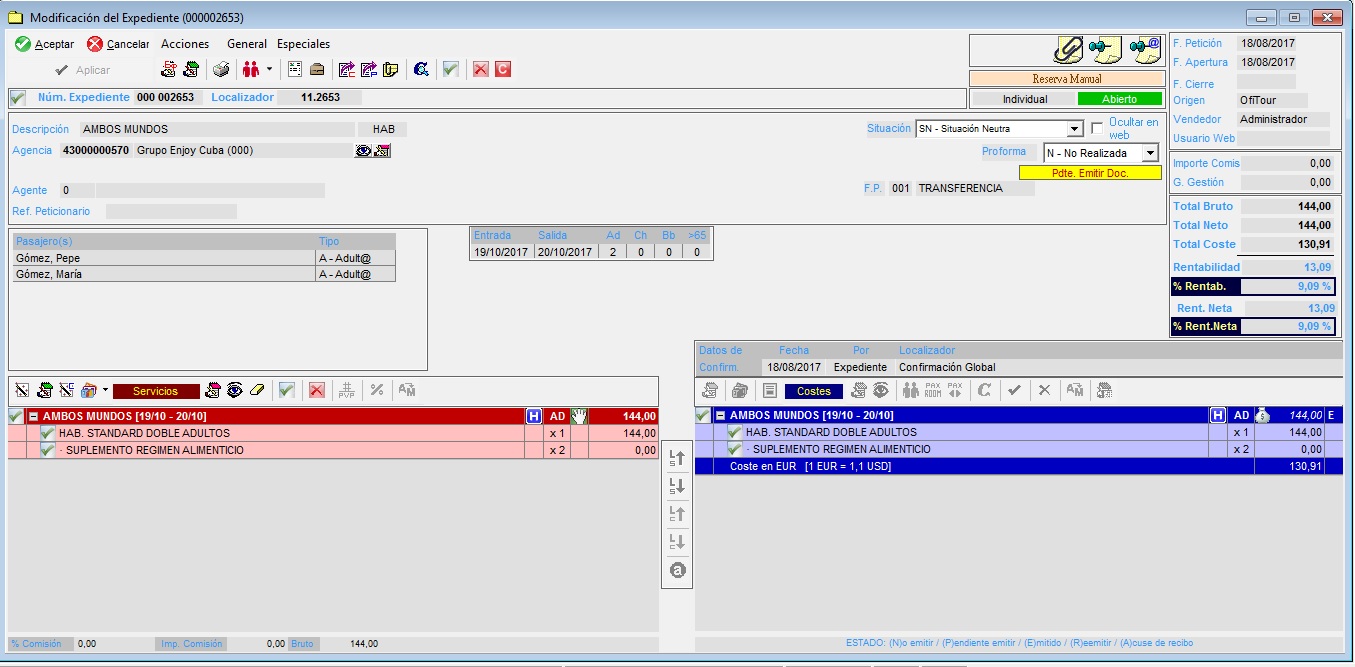Toggle the check beside SUPLEMENTO REGIMEN ALIMENTICIO in costs
Image resolution: width=1355 pixels, height=667 pixels.
[735, 449]
